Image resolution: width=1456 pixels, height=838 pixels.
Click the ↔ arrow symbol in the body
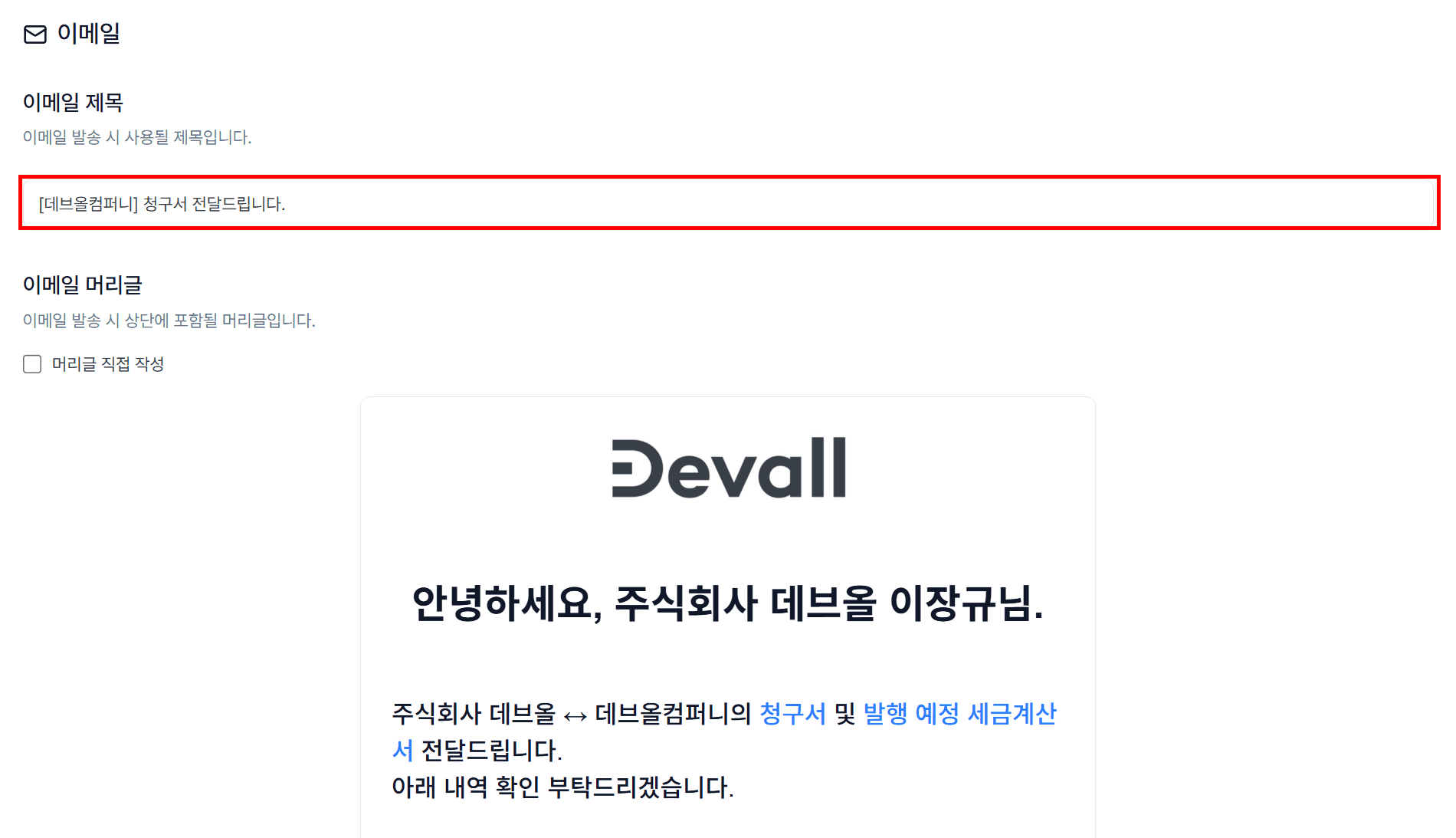575,716
